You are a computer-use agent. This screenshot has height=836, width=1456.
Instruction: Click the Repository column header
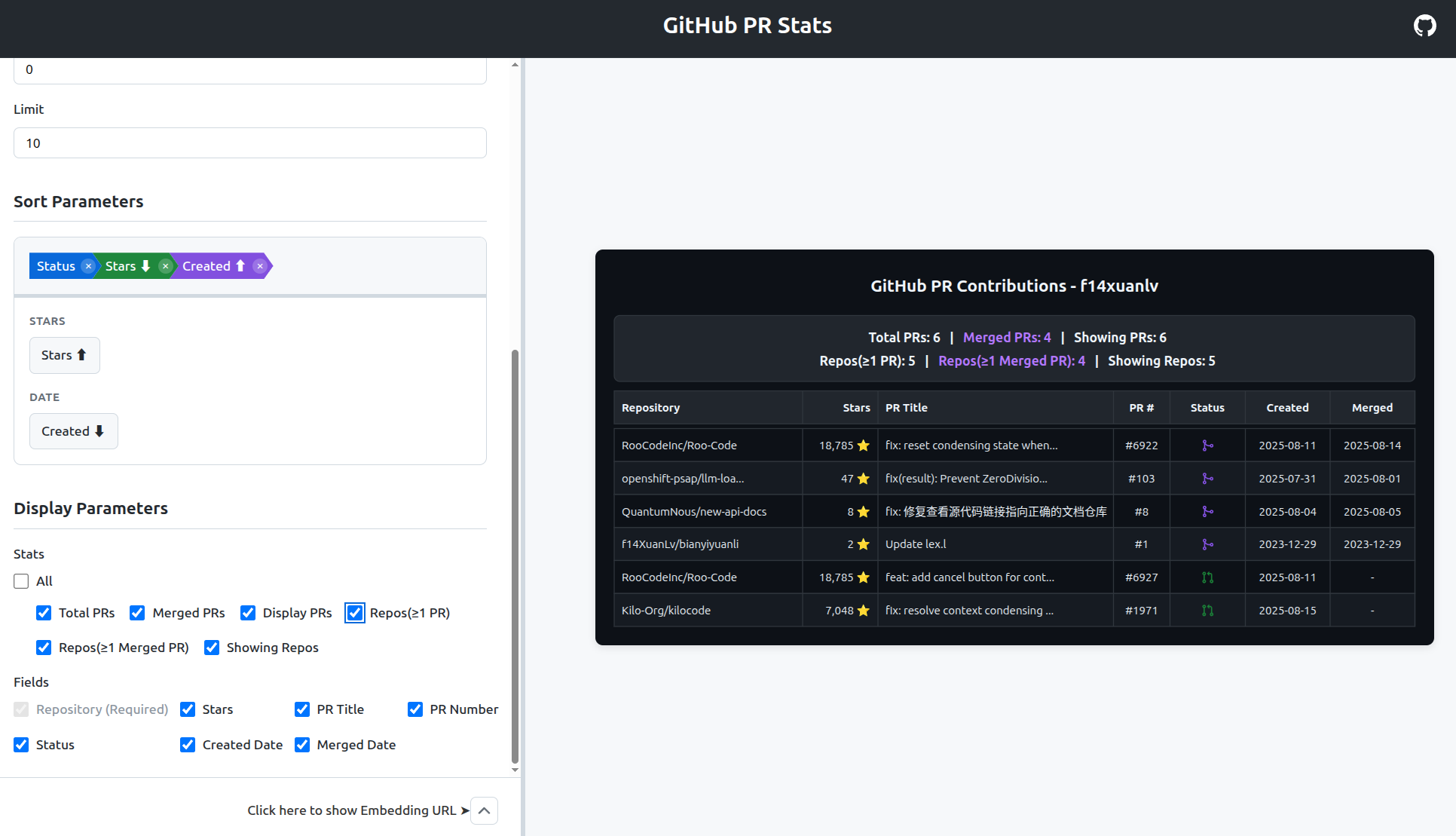[x=708, y=408]
